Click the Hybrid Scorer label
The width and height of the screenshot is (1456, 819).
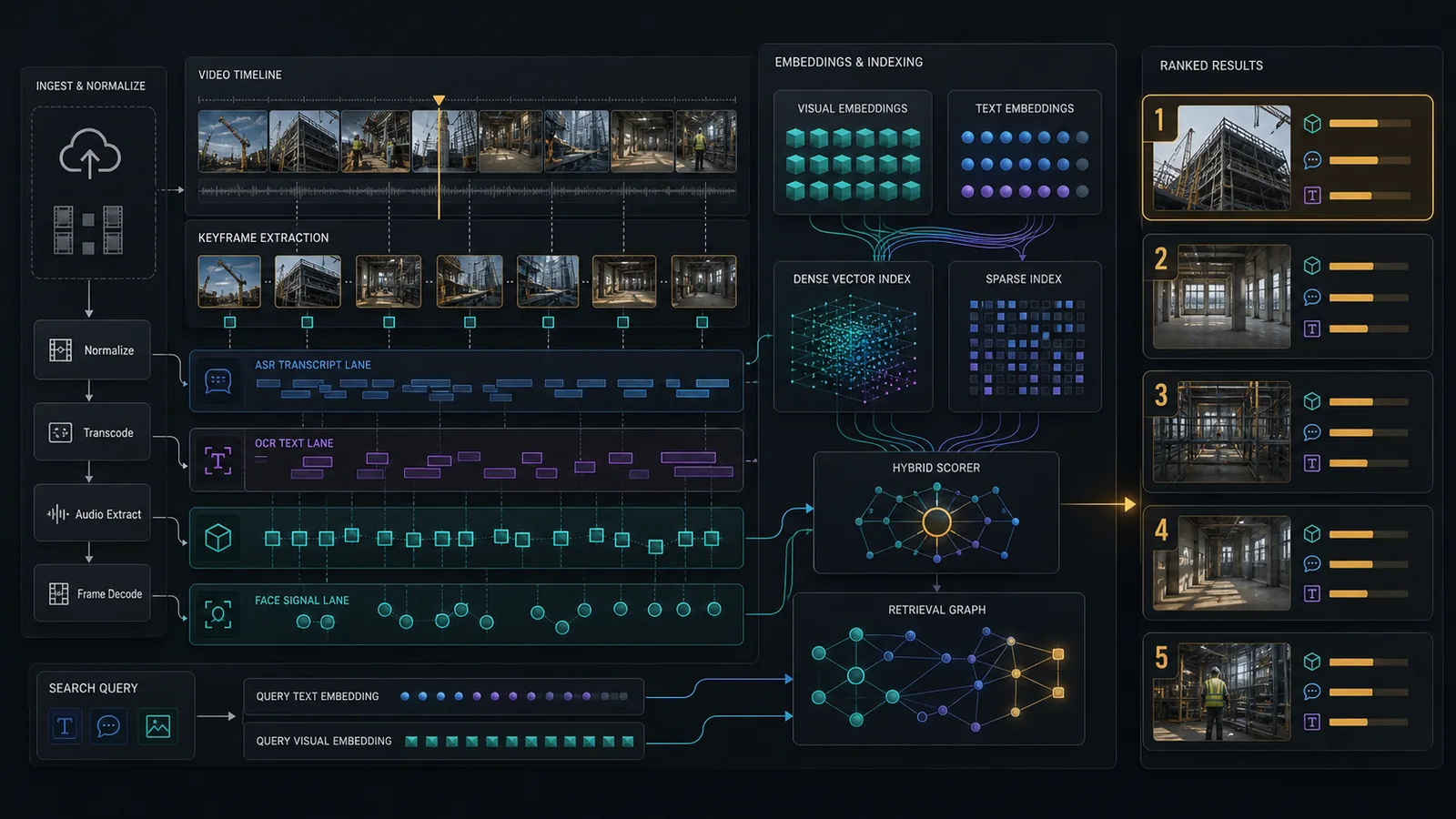tap(936, 468)
